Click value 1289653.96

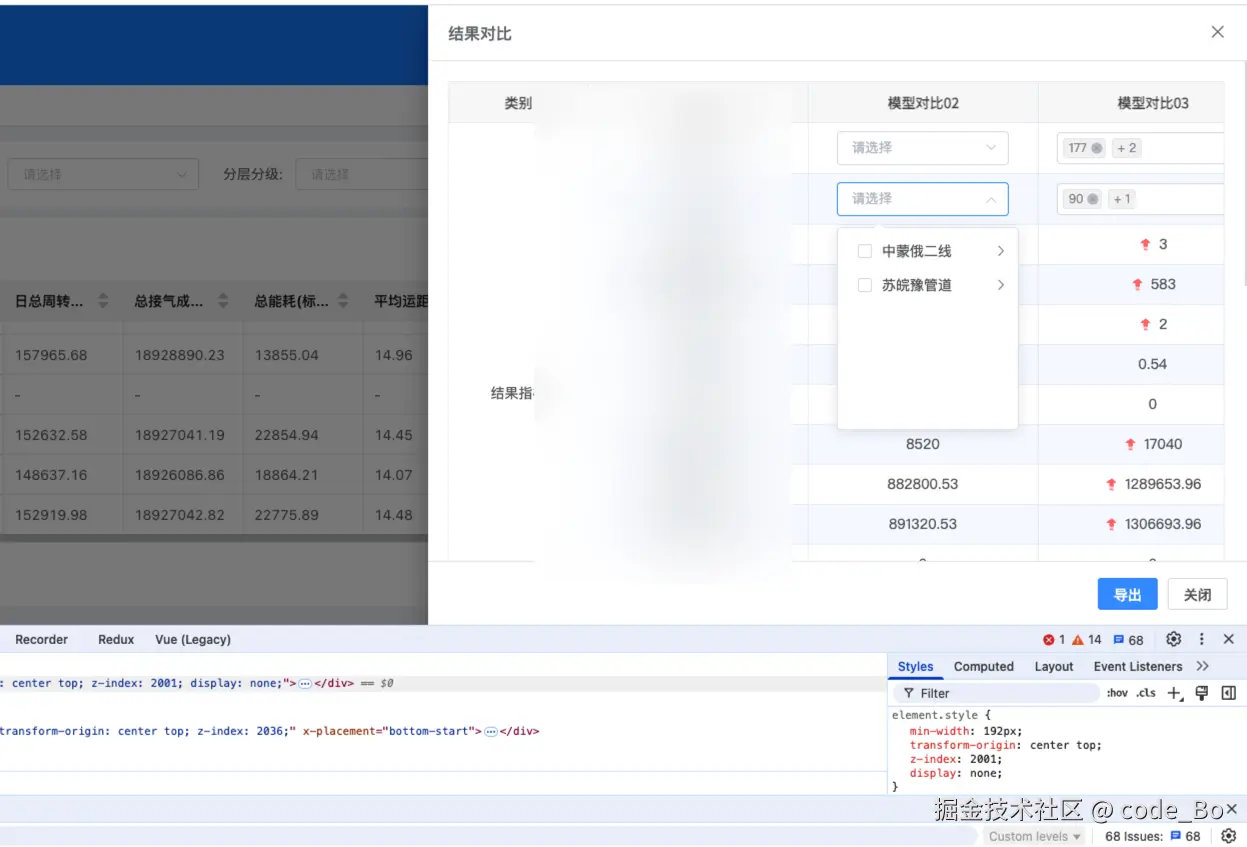(1163, 484)
